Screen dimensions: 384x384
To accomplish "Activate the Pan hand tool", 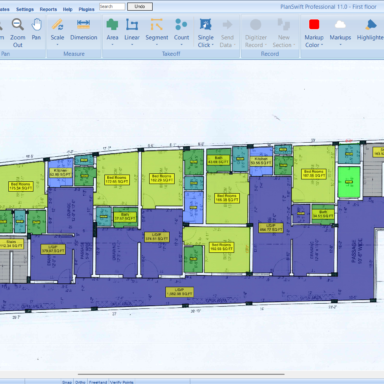I will (36, 30).
